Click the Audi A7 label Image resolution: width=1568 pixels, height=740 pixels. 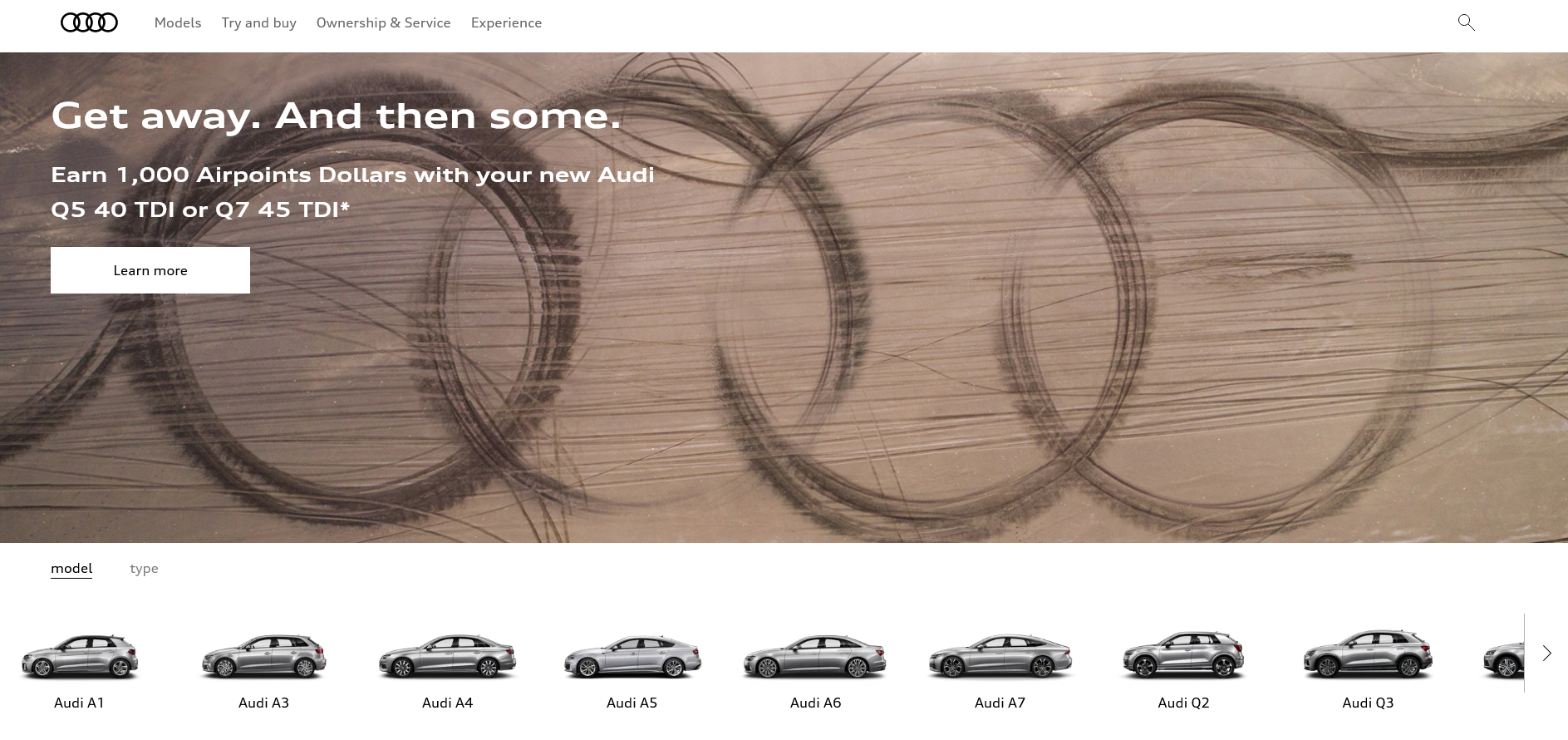(x=1000, y=703)
